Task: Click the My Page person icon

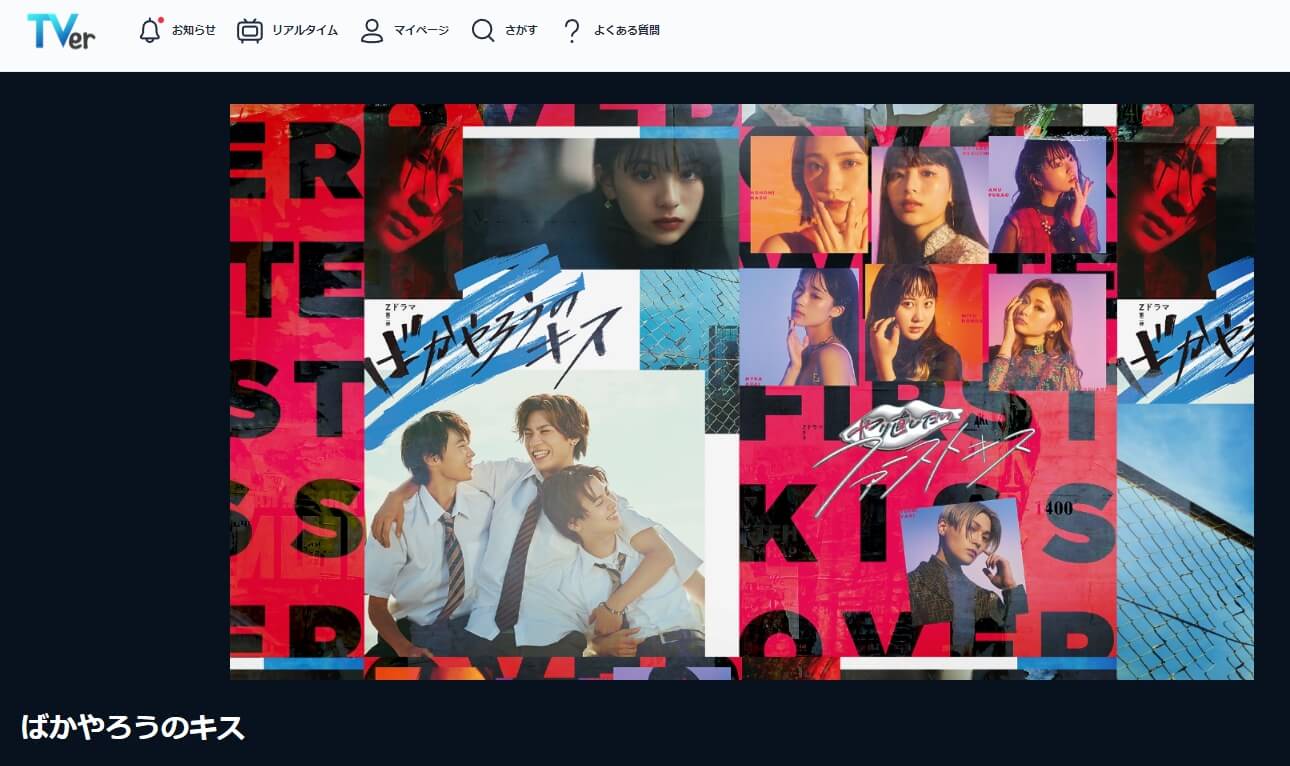Action: 372,31
